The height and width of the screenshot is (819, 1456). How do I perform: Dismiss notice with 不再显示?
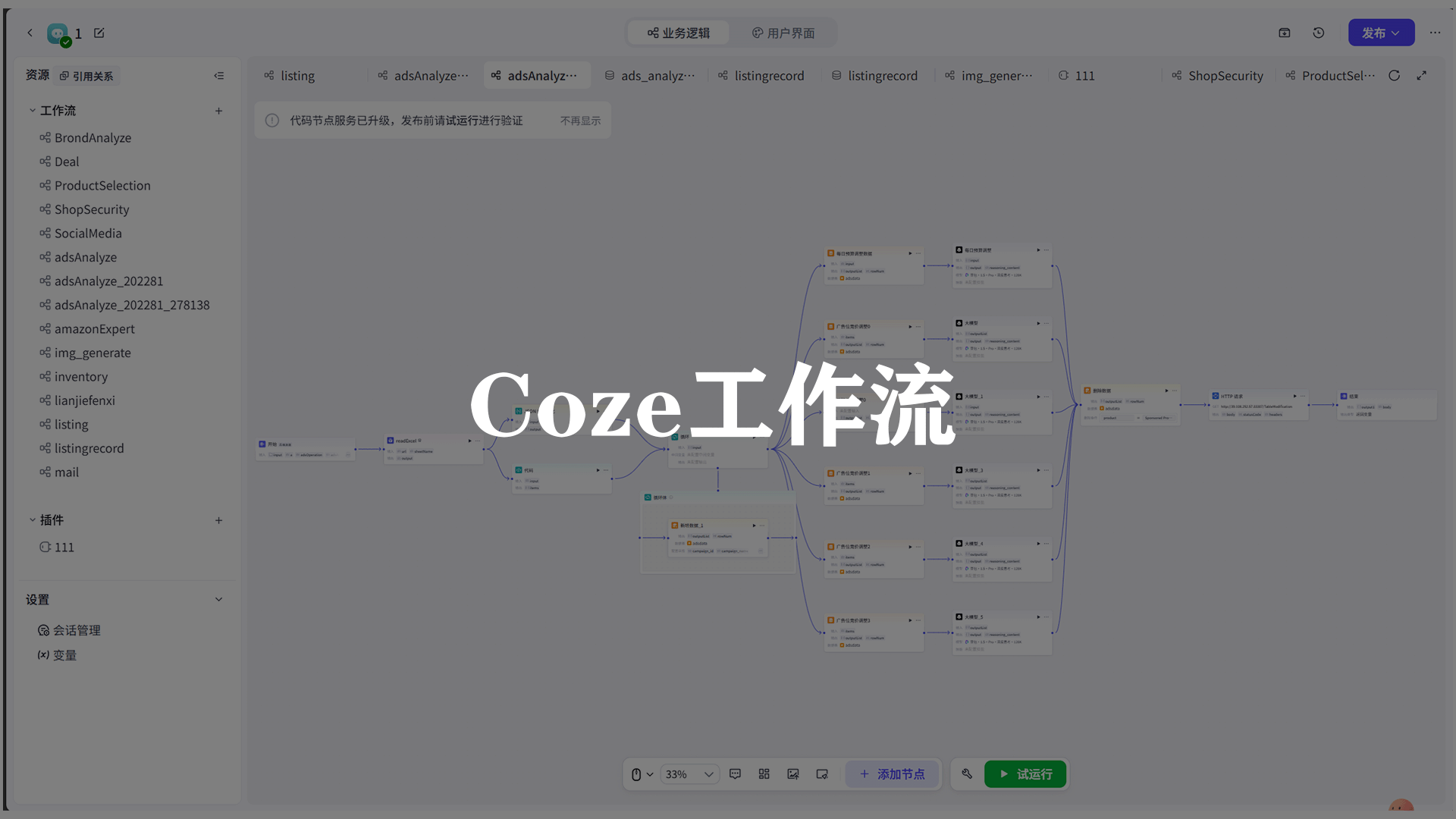pos(580,121)
